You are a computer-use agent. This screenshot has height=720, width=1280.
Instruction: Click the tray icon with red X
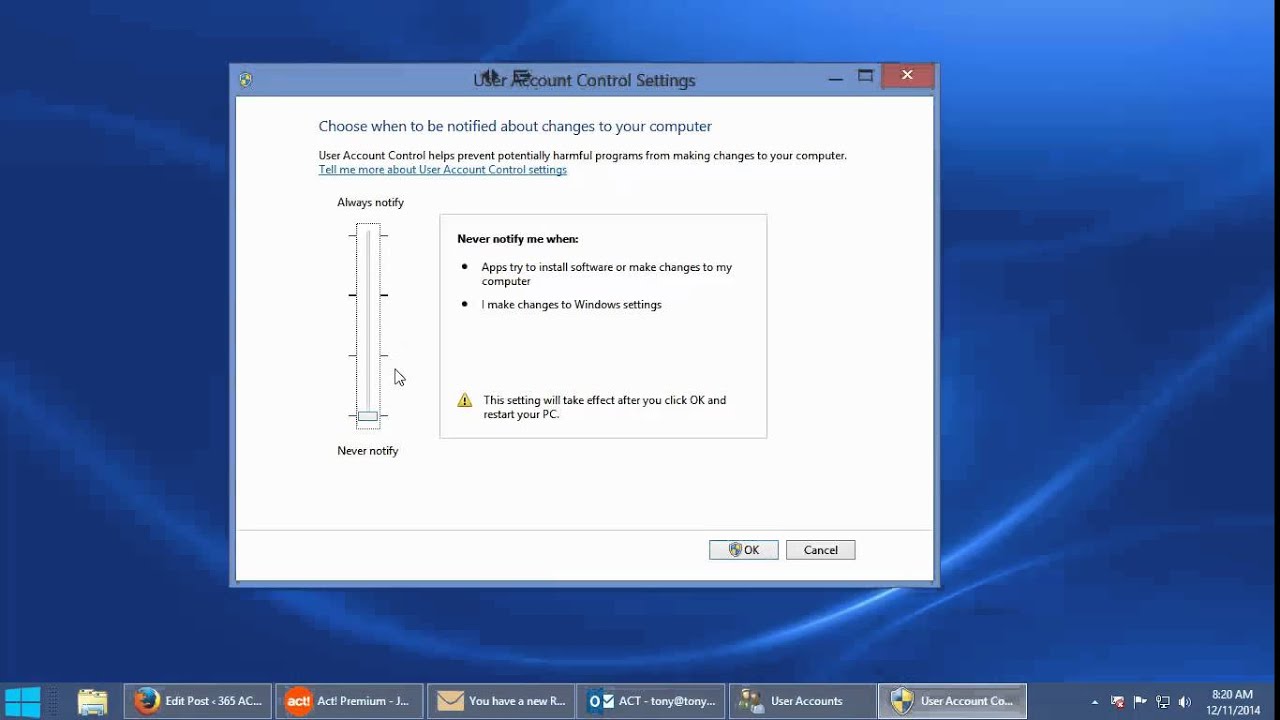coord(1118,702)
